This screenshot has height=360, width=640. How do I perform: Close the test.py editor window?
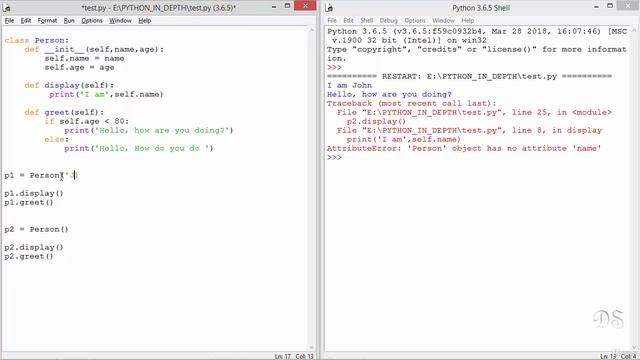click(305, 6)
